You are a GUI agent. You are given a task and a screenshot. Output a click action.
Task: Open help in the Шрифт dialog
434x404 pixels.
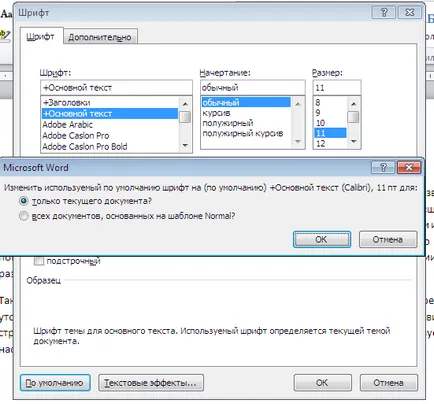pos(384,13)
